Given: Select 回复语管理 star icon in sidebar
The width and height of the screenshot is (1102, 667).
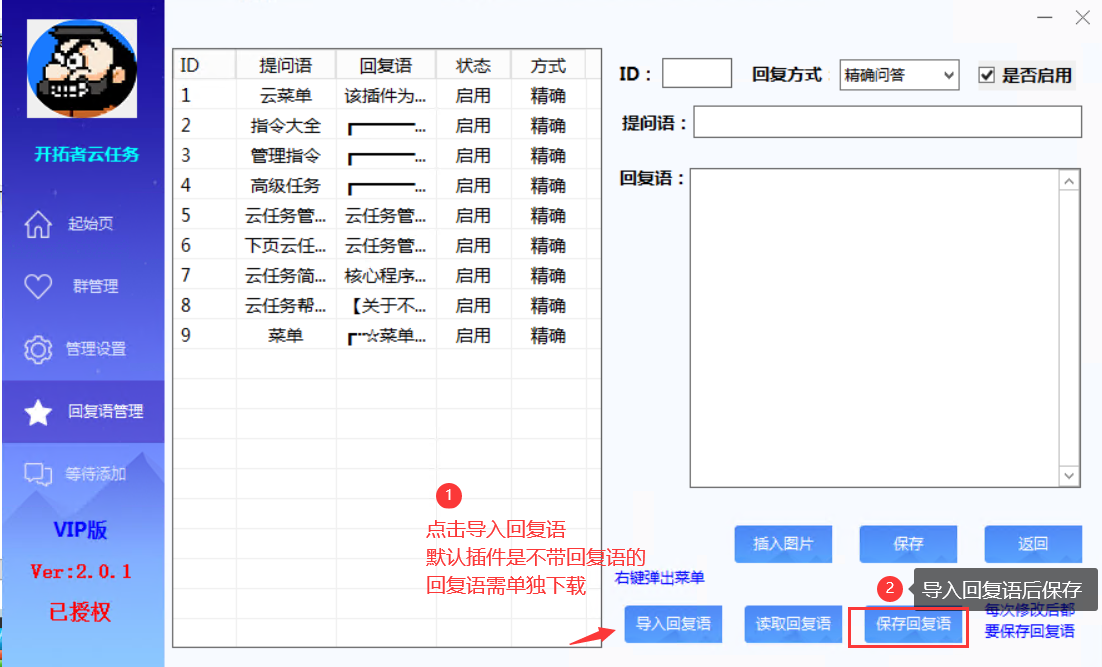Looking at the screenshot, I should [82, 411].
